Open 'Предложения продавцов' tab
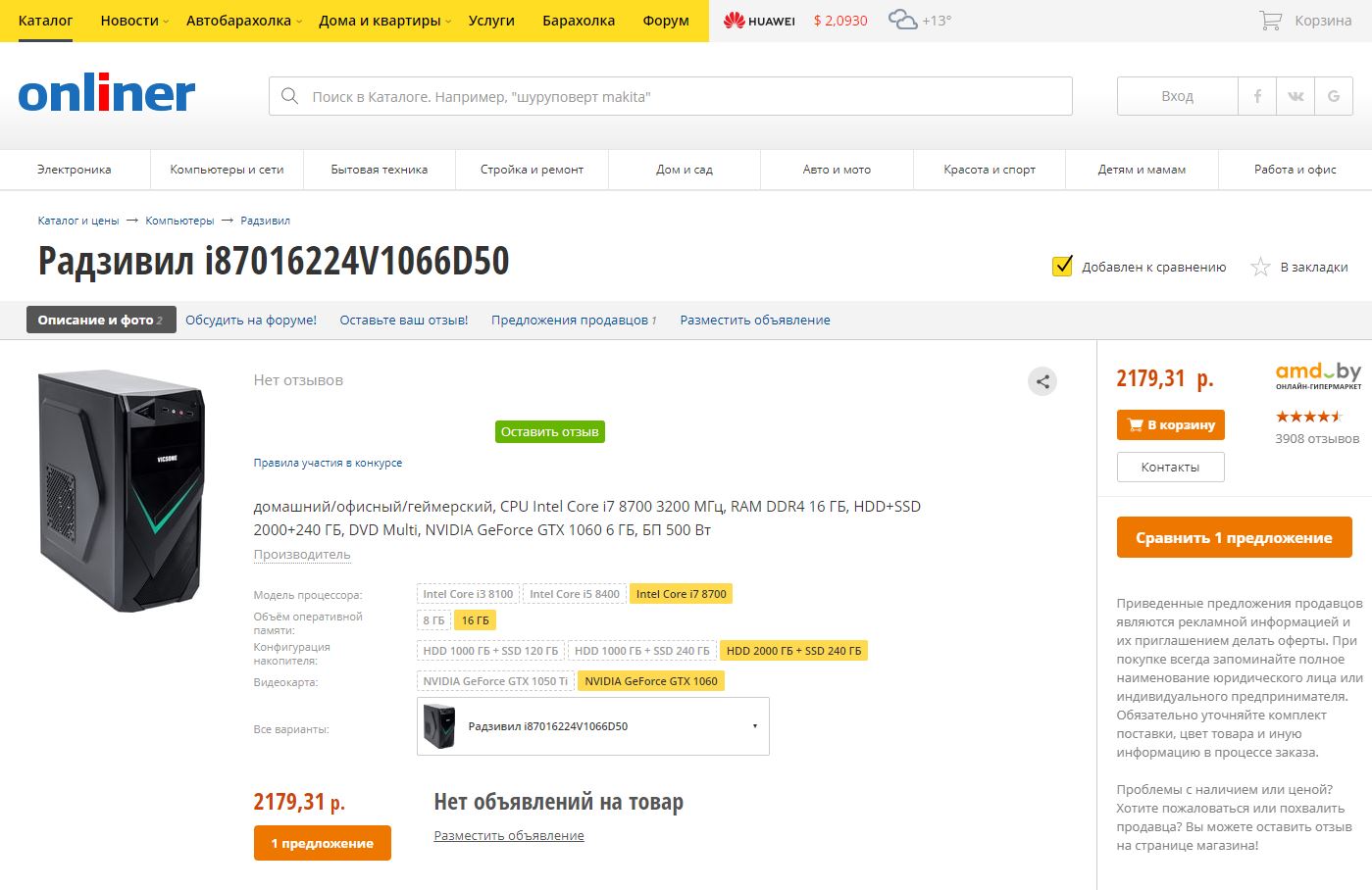The image size is (1372, 890). click(574, 320)
